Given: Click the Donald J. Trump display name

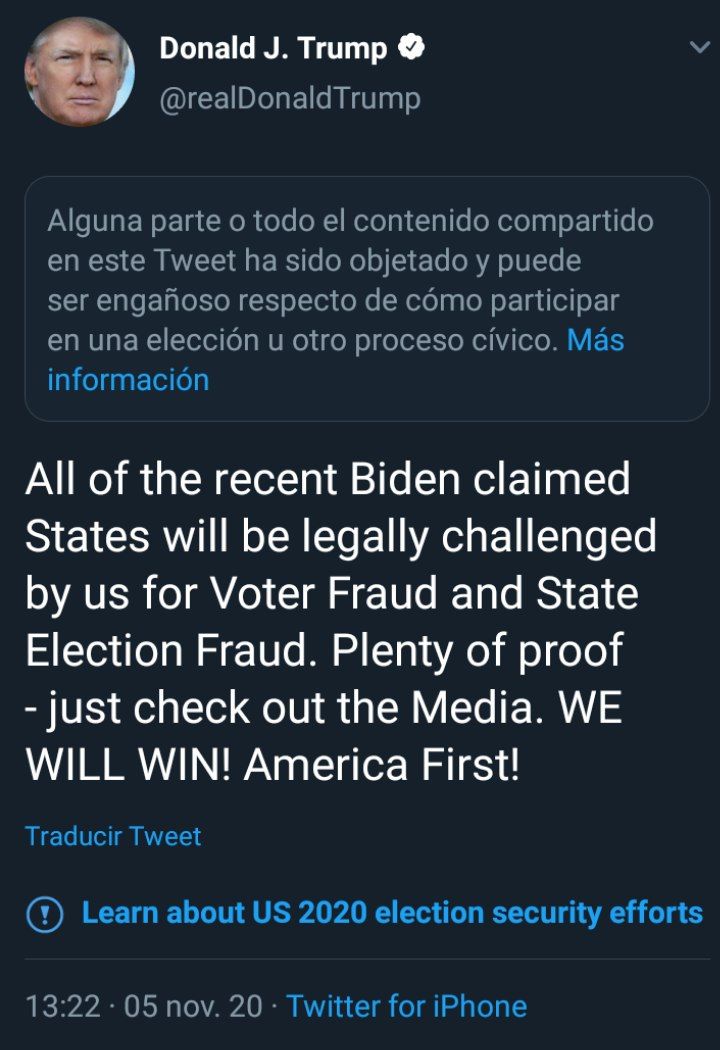Looking at the screenshot, I should [x=273, y=49].
